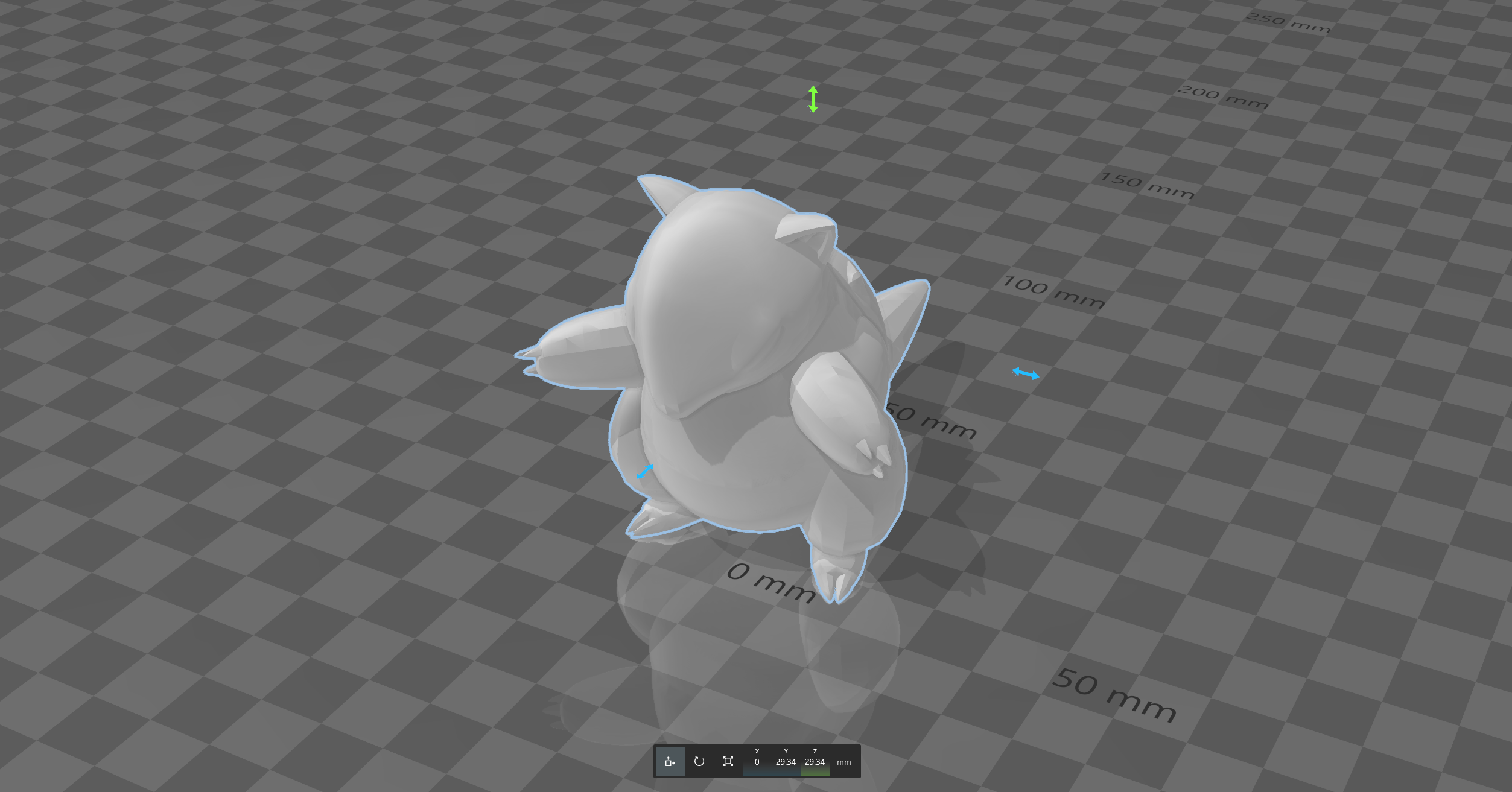
Task: Click the 'mm' unit label in the toolbar
Action: click(844, 762)
